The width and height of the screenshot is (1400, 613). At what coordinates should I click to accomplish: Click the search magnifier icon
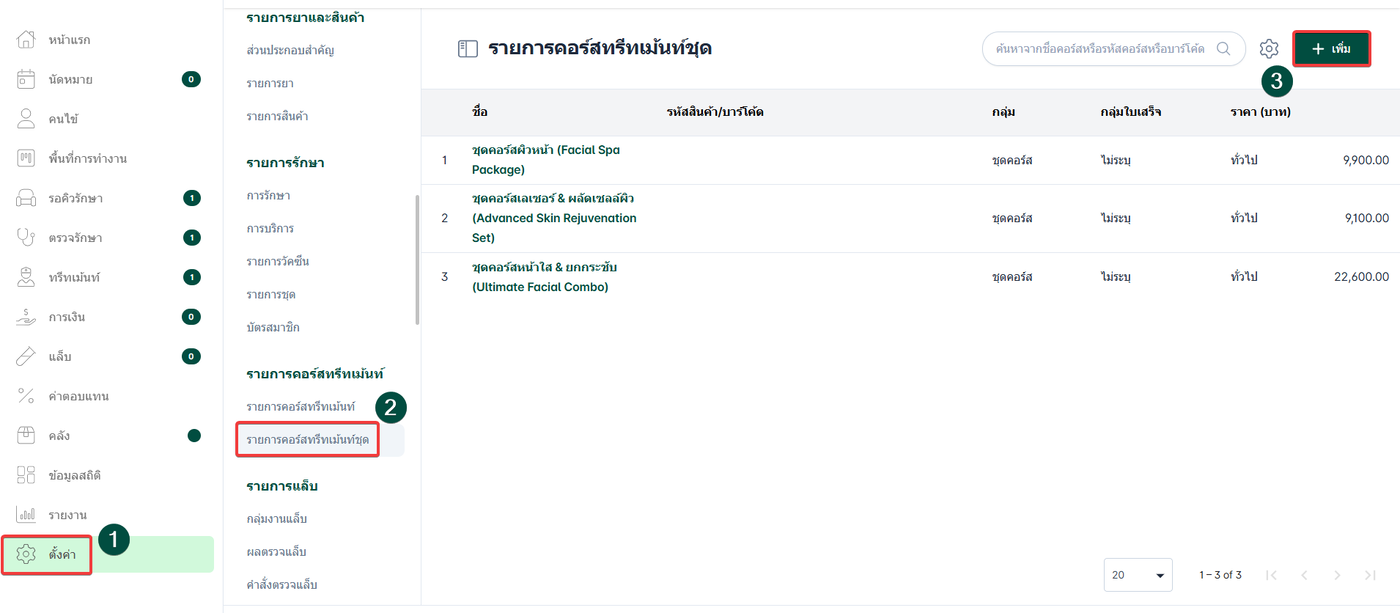pos(1223,48)
